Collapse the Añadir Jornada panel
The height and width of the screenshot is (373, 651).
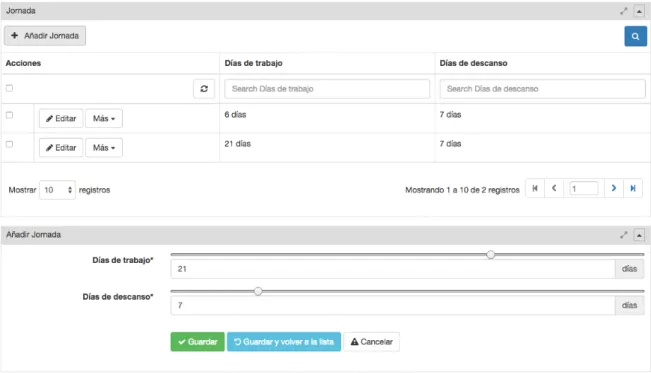[639, 236]
